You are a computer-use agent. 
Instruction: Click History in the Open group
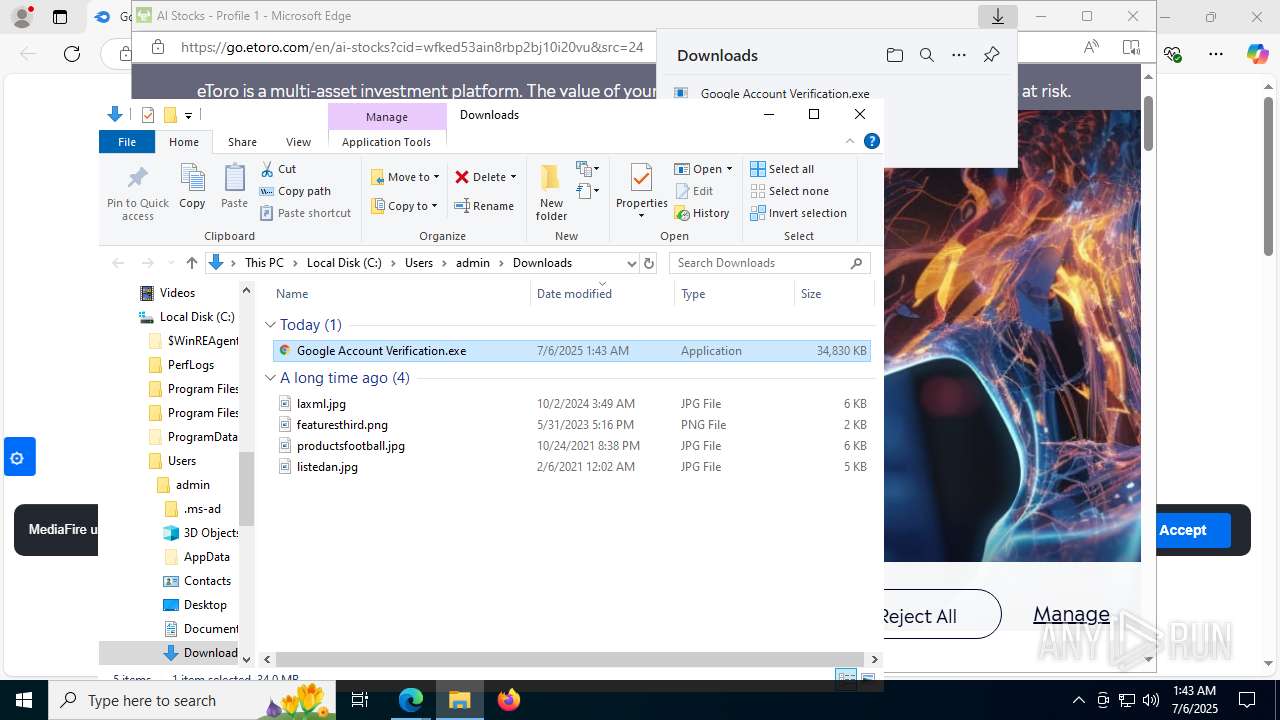tap(702, 213)
